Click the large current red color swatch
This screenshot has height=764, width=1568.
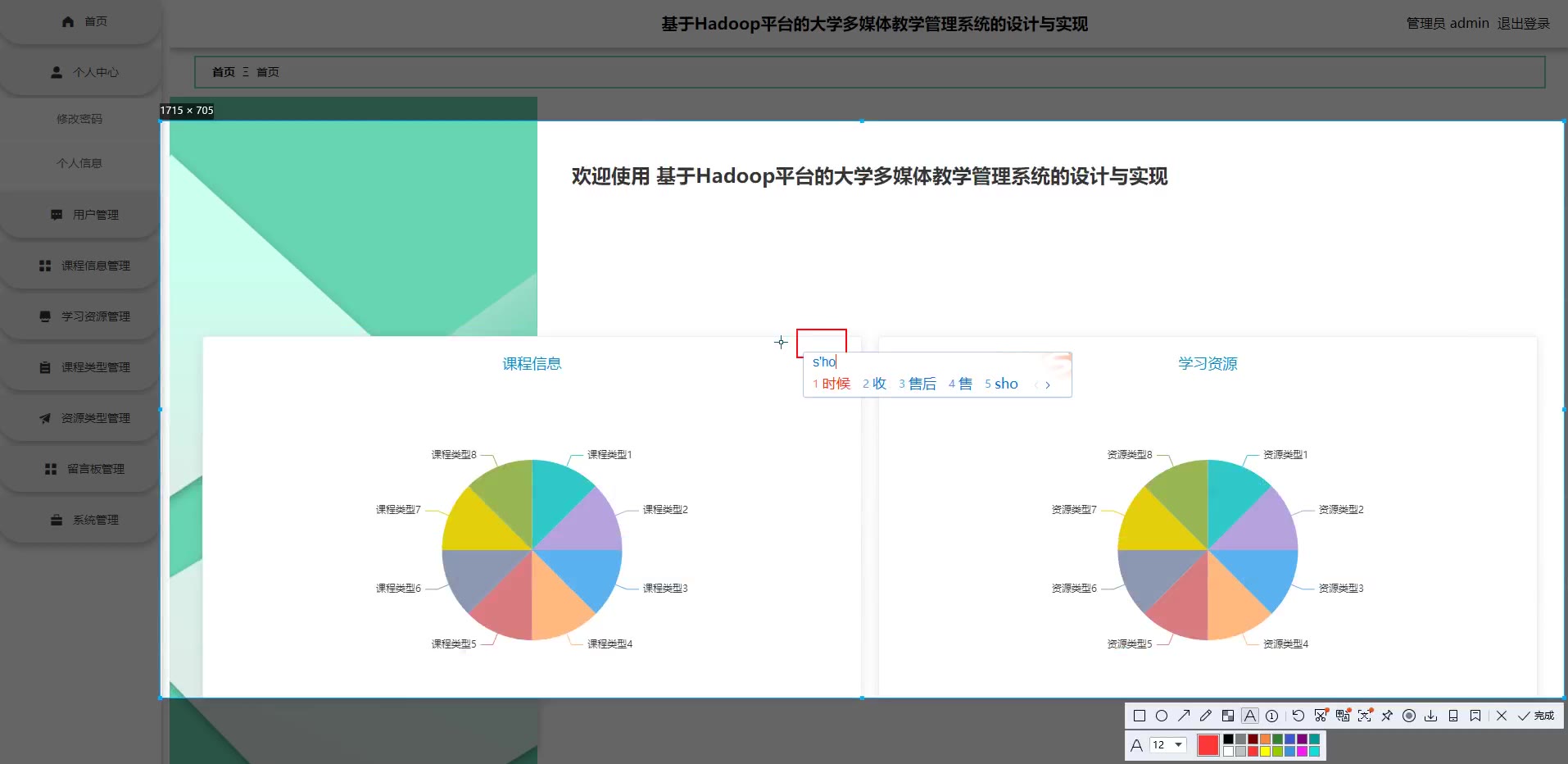pyautogui.click(x=1208, y=744)
